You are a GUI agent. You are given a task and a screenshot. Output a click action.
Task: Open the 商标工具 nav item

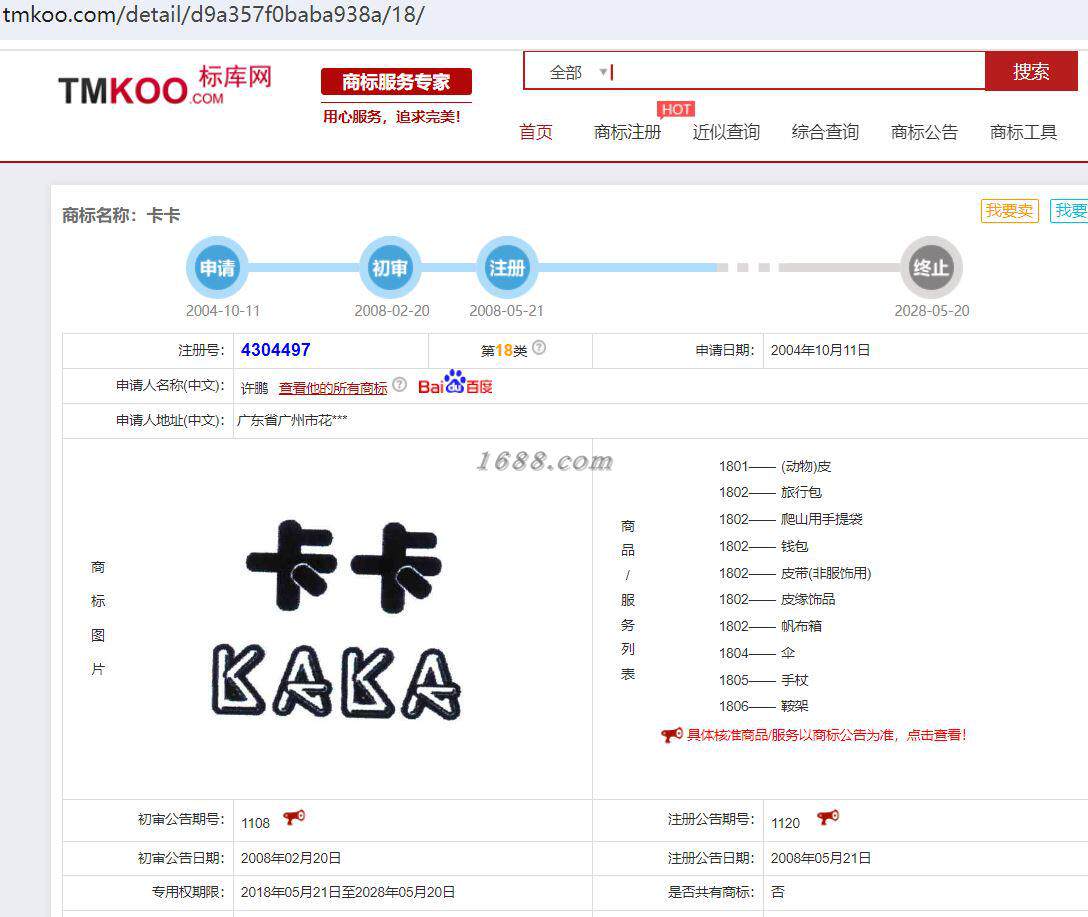click(x=1023, y=132)
